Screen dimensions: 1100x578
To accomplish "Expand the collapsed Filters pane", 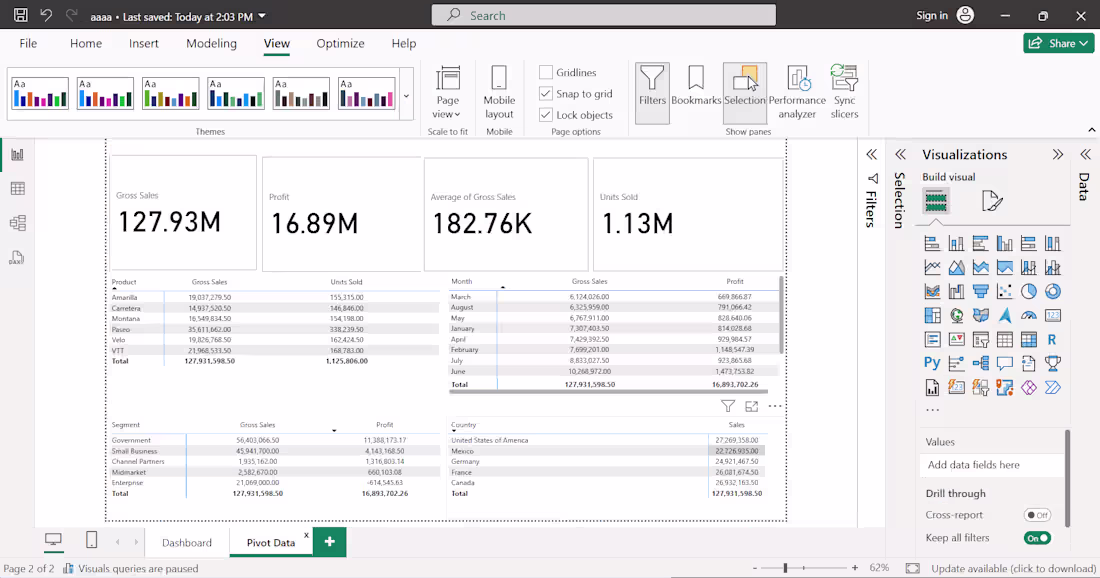I will [871, 155].
